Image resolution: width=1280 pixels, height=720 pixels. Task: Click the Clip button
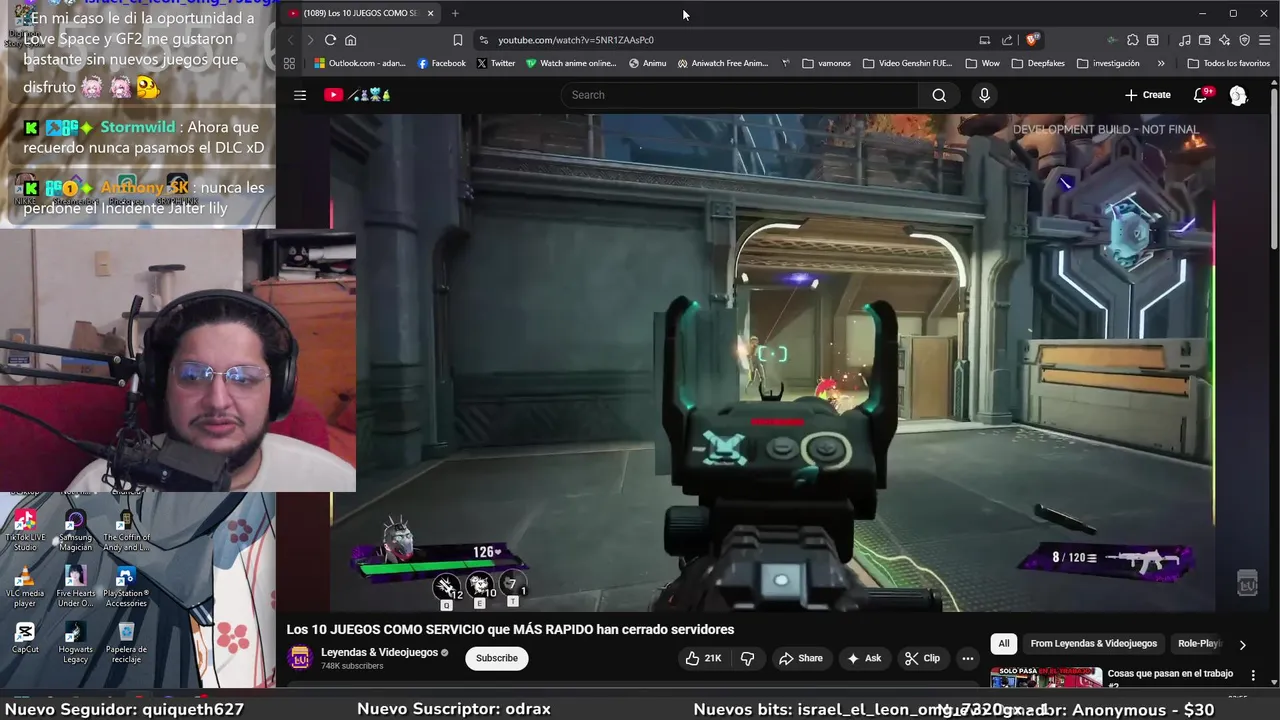tap(922, 658)
